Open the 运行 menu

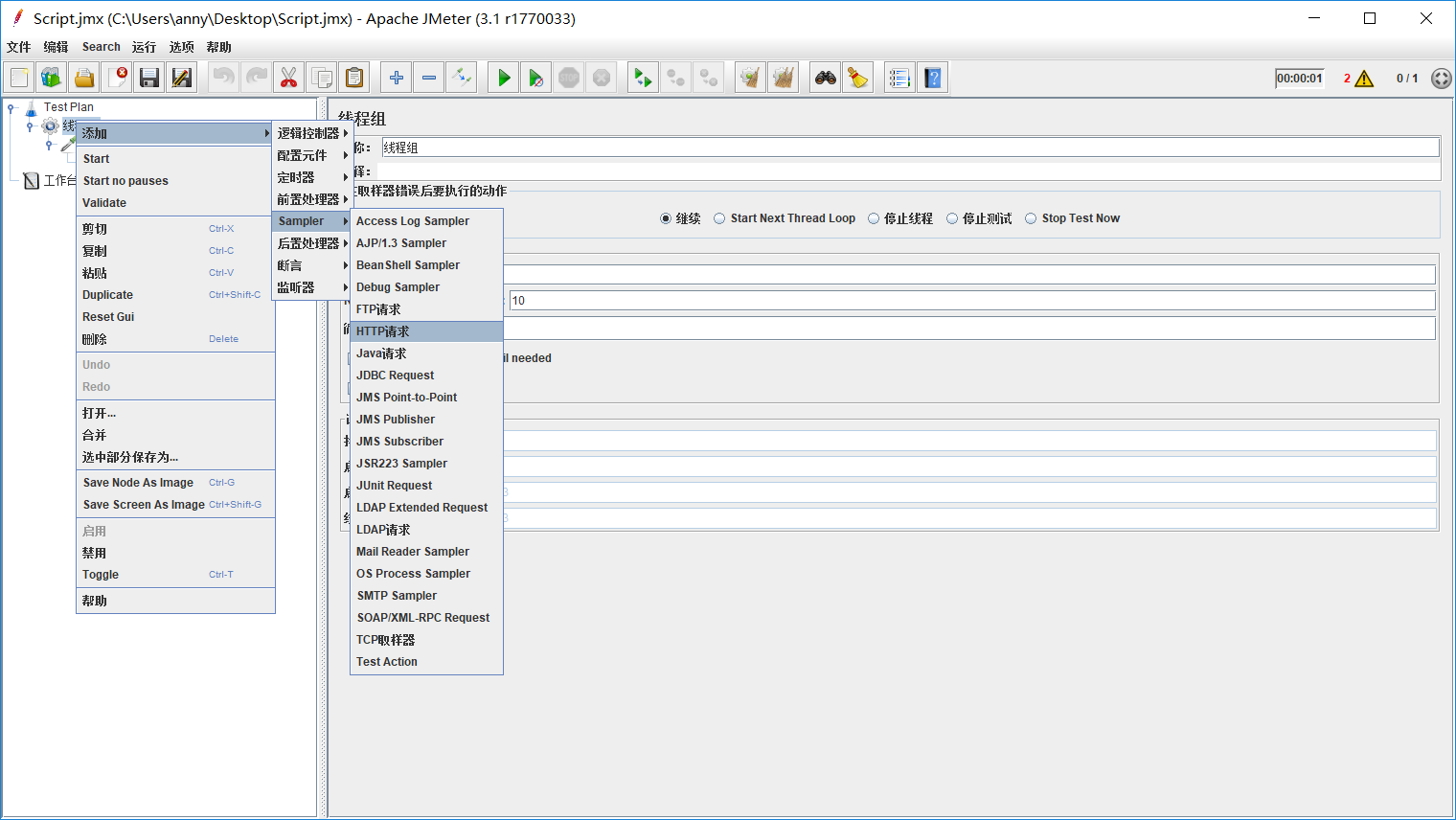pyautogui.click(x=144, y=47)
